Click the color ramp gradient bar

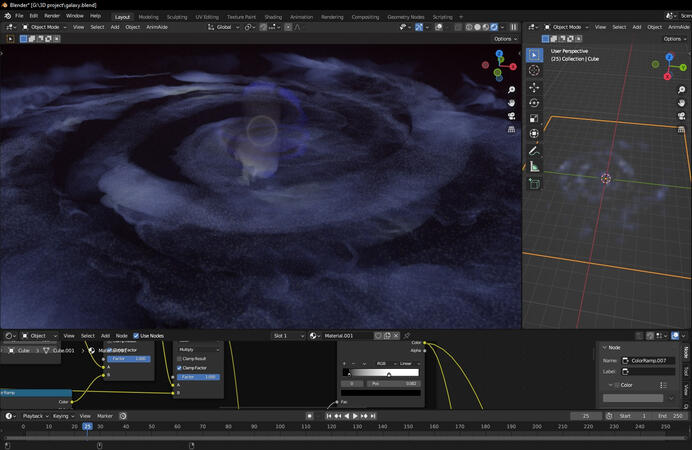tap(382, 373)
